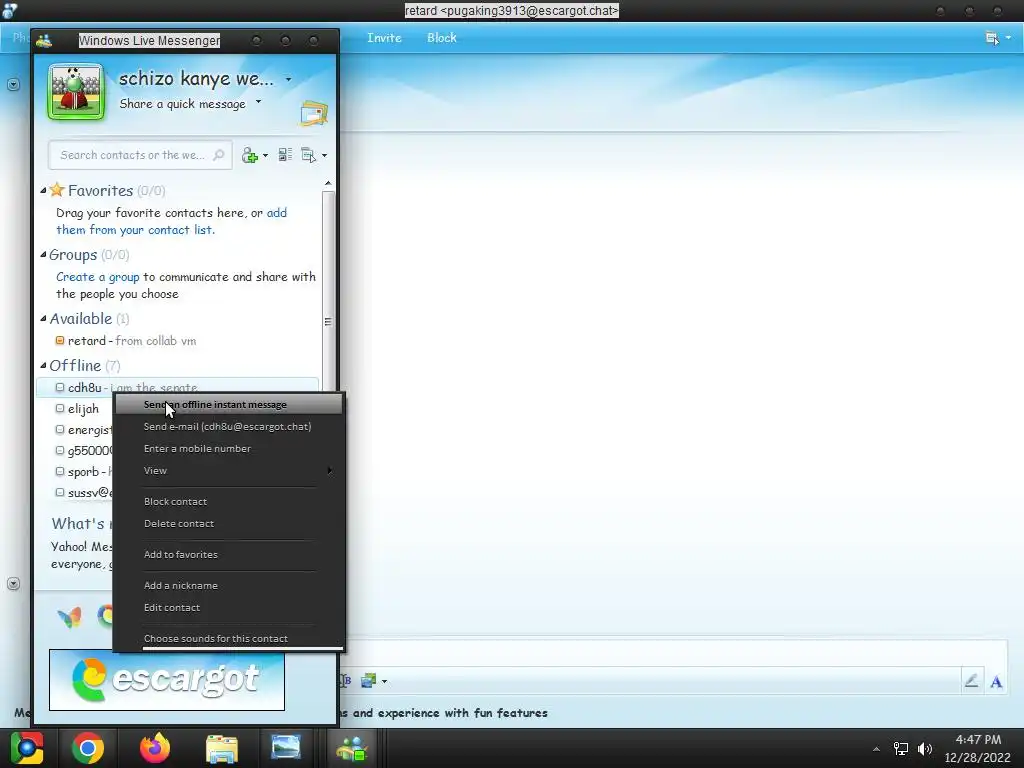Follow the add them from your contact list link

pyautogui.click(x=171, y=221)
